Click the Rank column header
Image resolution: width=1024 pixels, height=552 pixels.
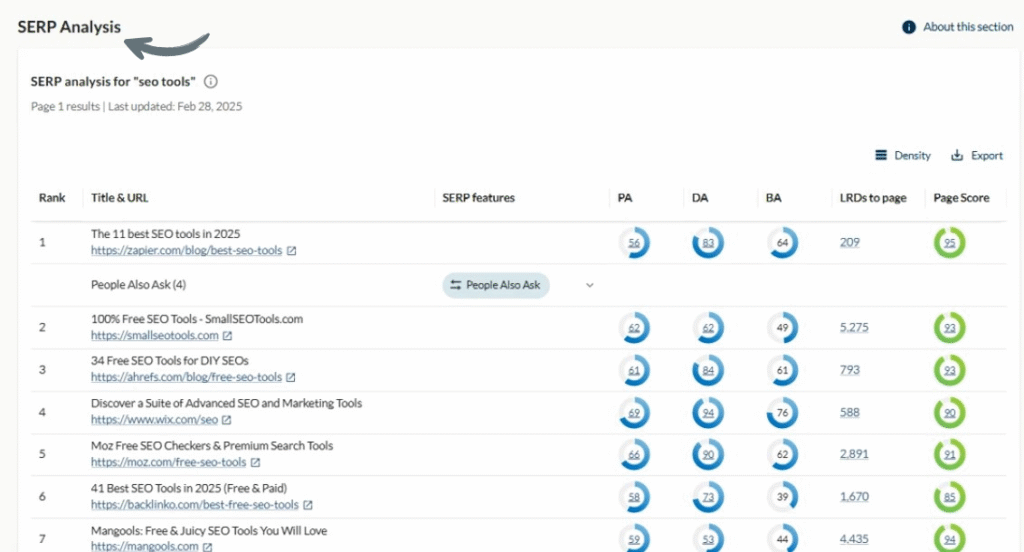pos(52,198)
